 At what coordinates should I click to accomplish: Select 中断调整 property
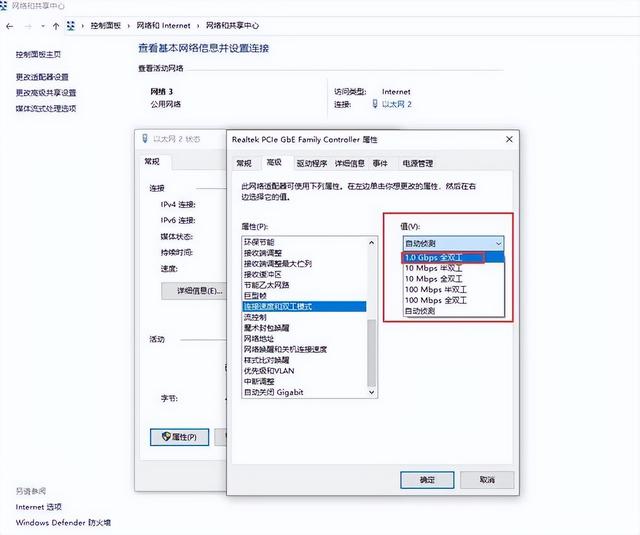click(x=304, y=382)
